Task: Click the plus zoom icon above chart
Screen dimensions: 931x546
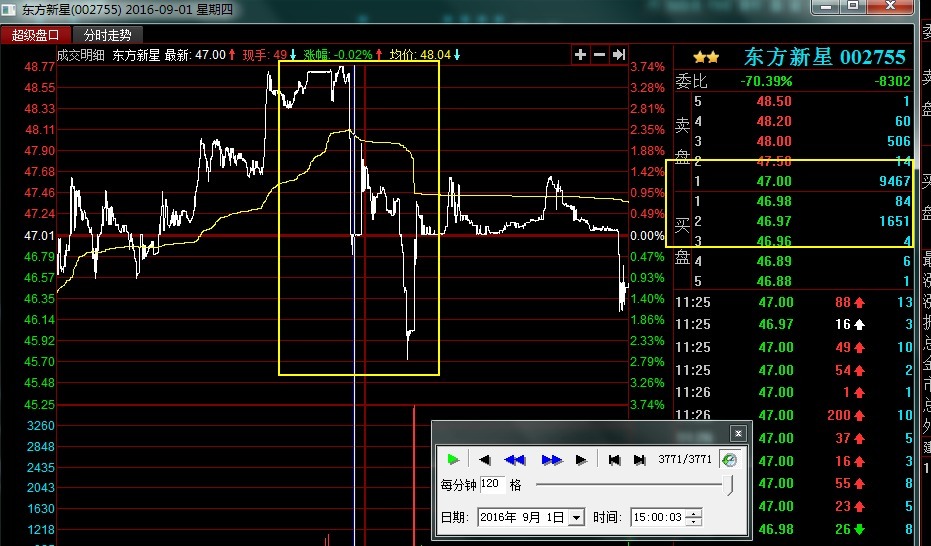Action: pyautogui.click(x=581, y=54)
